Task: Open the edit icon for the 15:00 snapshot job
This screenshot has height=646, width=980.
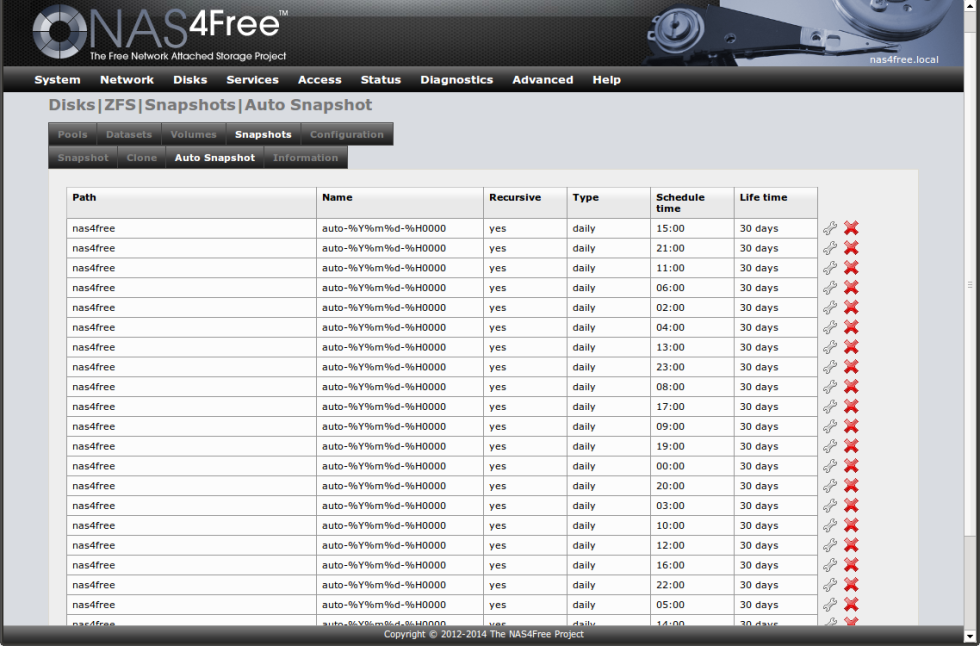Action: tap(829, 228)
